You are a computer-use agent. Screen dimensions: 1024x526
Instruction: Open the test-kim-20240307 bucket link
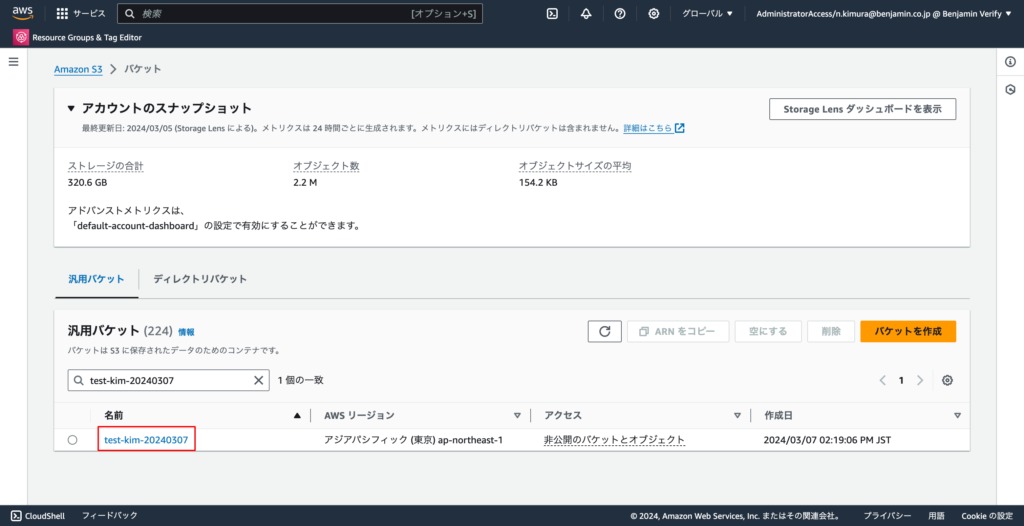[146, 440]
